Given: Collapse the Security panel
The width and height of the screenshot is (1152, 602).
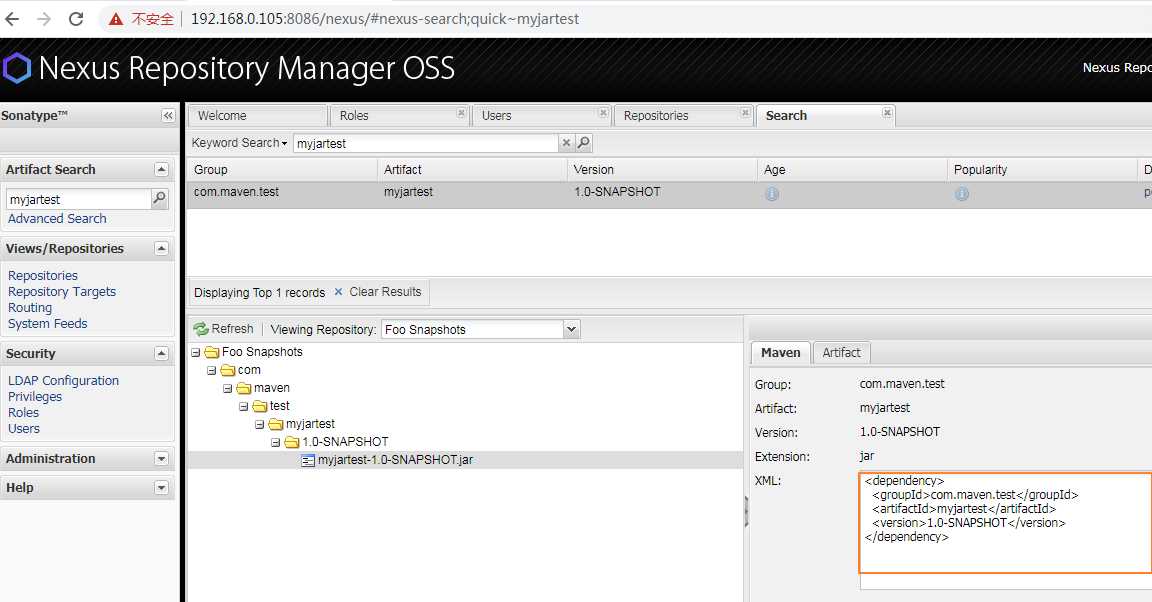Looking at the screenshot, I should (x=162, y=354).
